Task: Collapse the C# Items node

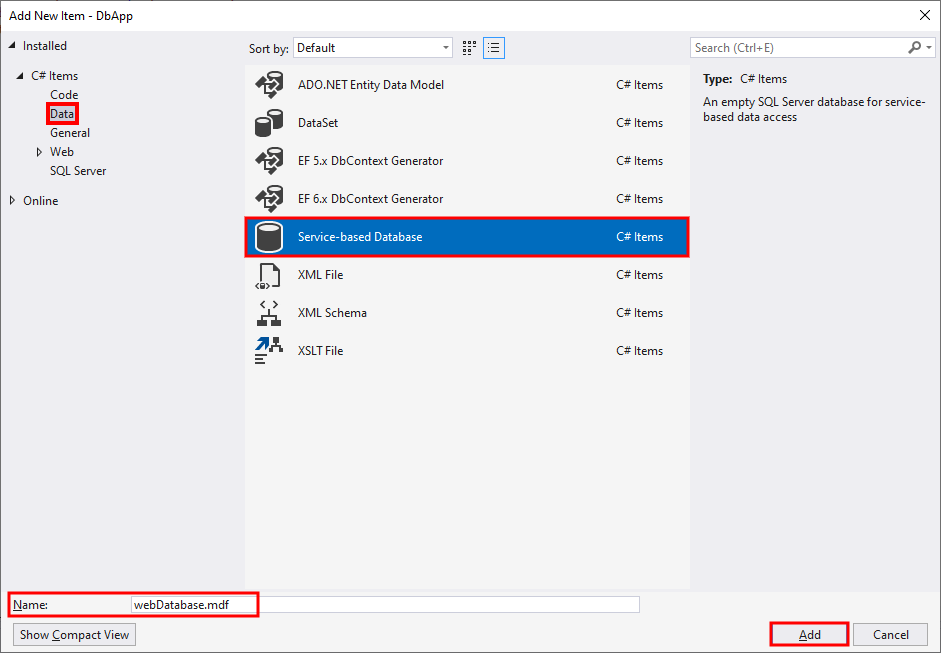Action: [x=20, y=77]
